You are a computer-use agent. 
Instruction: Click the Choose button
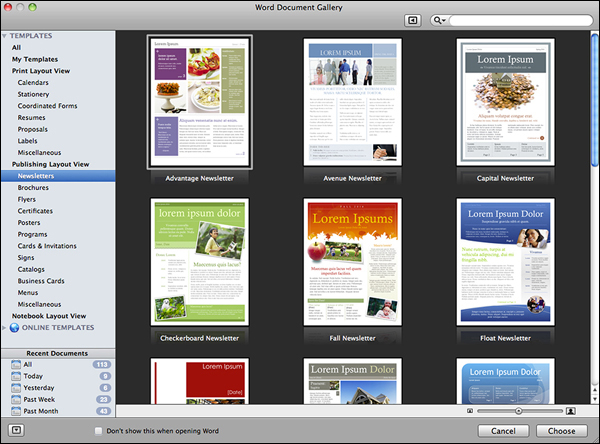pos(561,431)
